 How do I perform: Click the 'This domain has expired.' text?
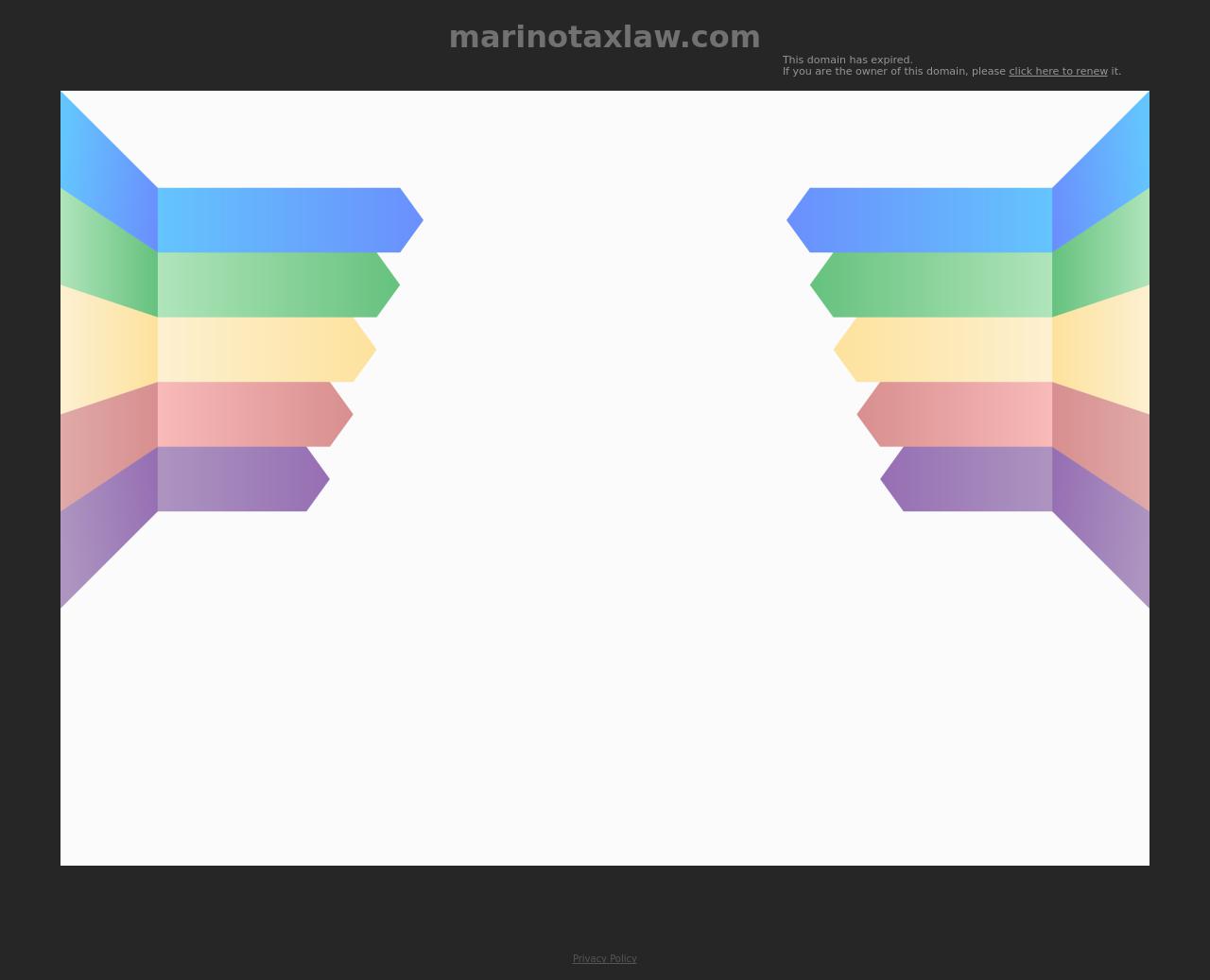click(x=847, y=60)
